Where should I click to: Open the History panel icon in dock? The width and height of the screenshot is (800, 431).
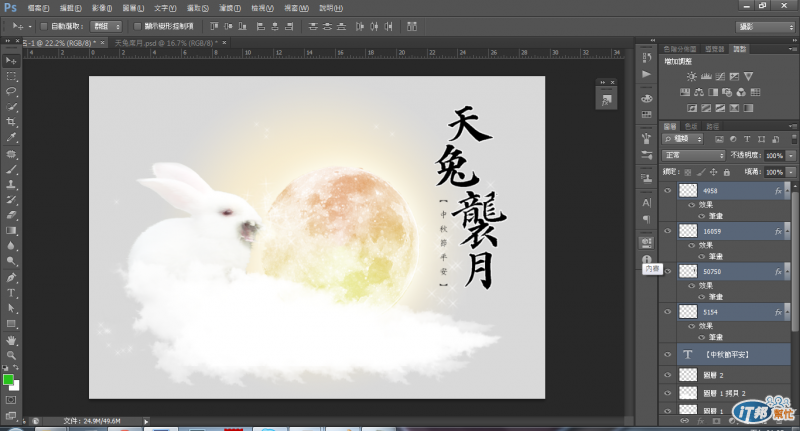point(646,57)
